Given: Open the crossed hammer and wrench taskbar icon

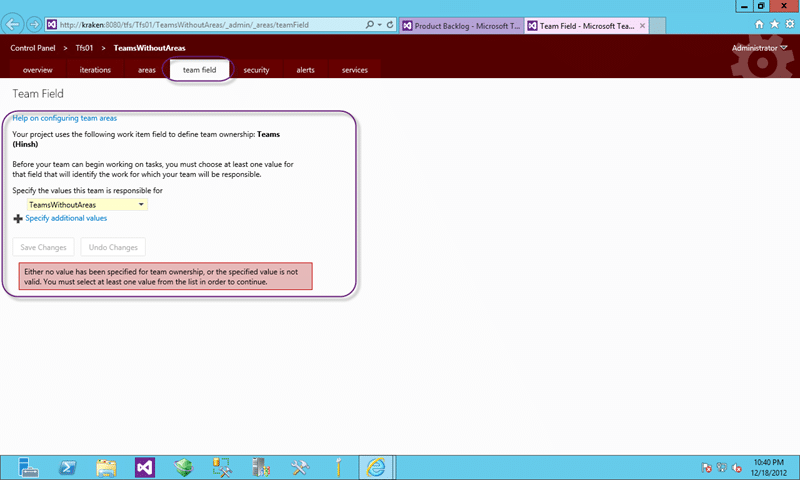Looking at the screenshot, I should coord(299,467).
